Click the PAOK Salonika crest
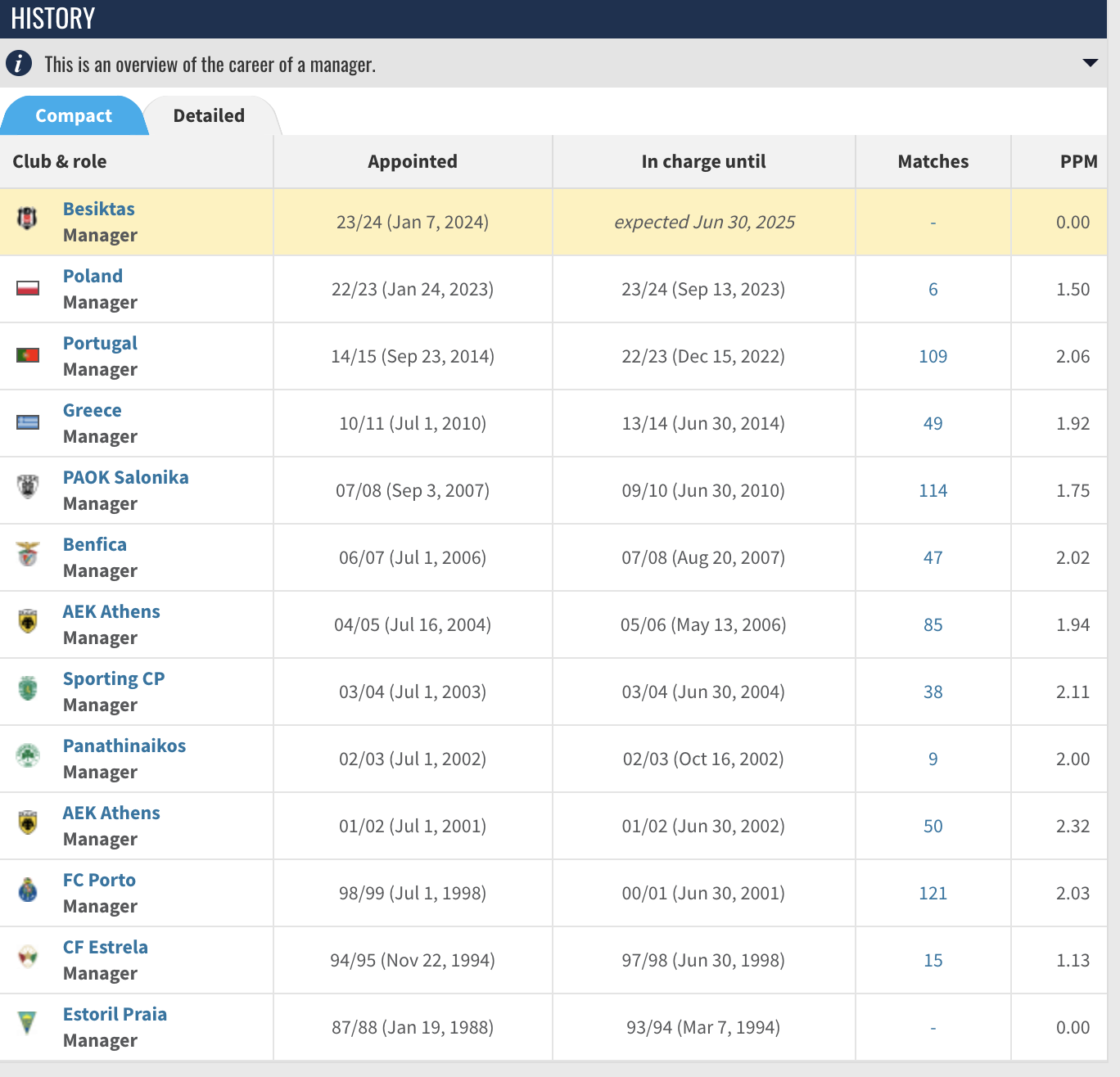Image resolution: width=1120 pixels, height=1077 pixels. pos(28,486)
